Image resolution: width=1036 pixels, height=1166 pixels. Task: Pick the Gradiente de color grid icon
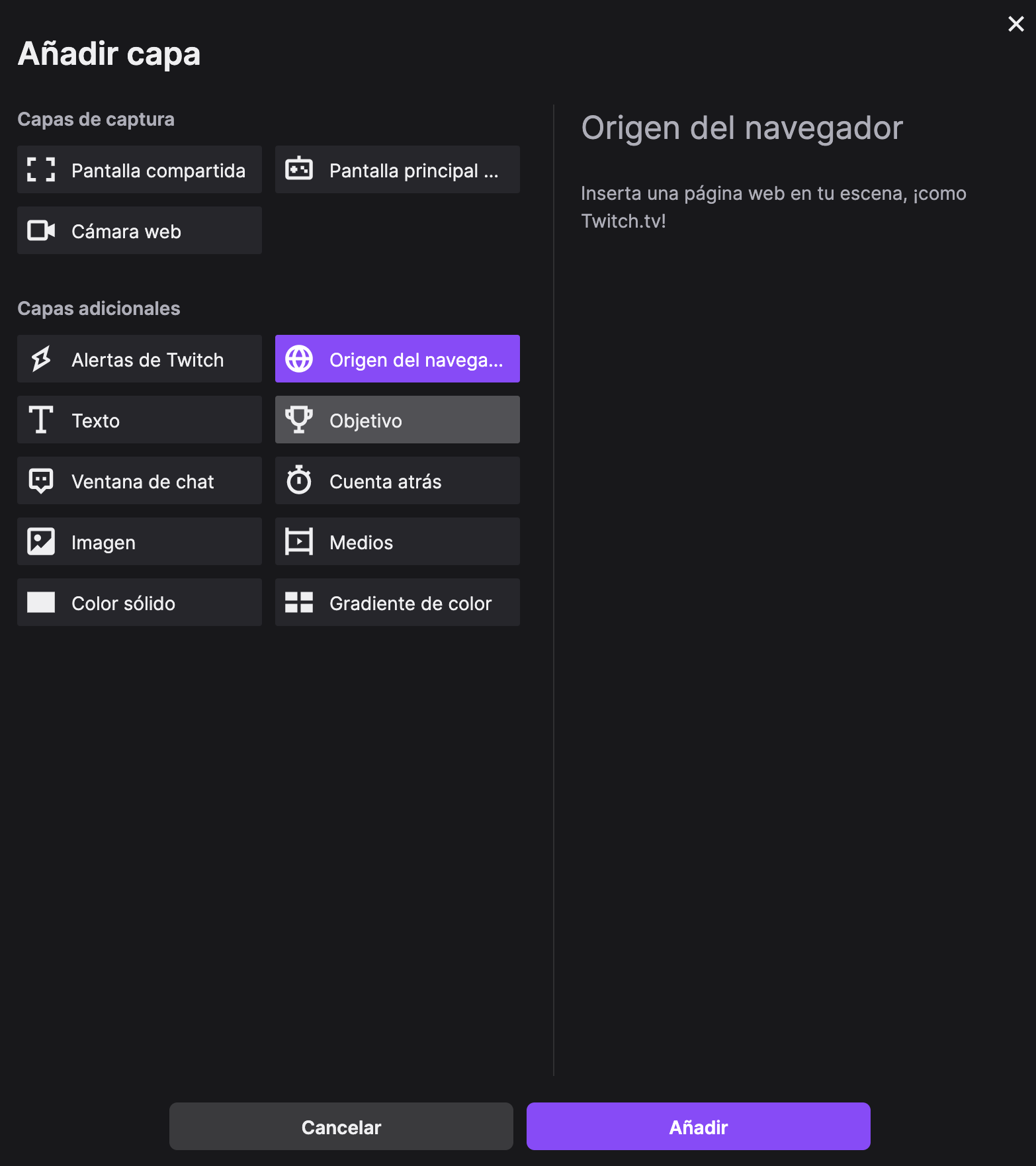[x=299, y=602]
